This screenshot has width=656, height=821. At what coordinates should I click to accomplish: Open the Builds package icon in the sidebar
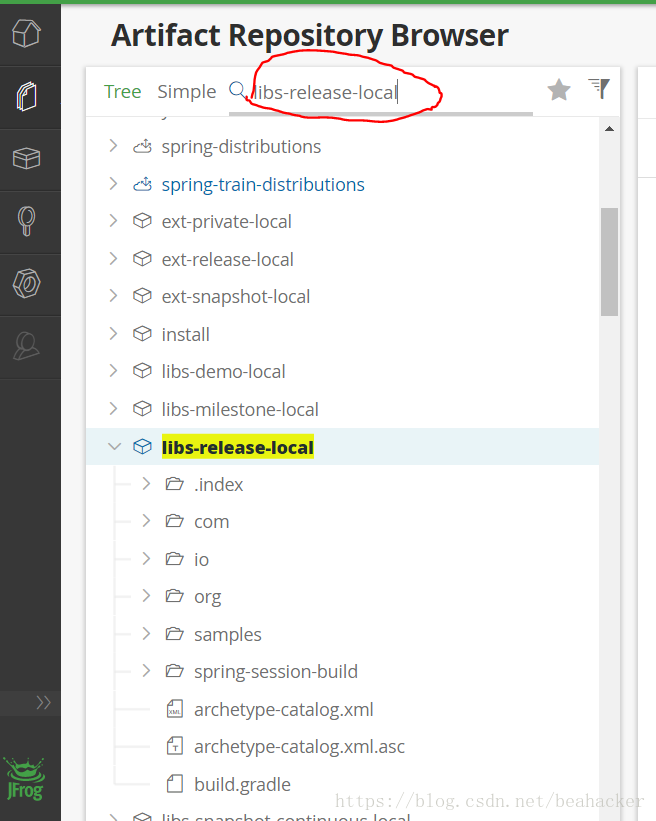point(26,158)
